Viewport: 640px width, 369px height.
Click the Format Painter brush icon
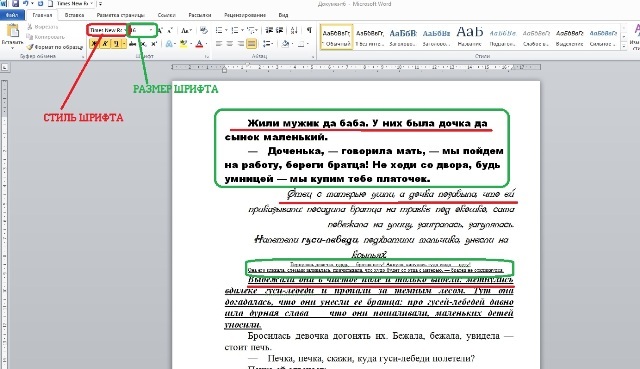(x=30, y=47)
